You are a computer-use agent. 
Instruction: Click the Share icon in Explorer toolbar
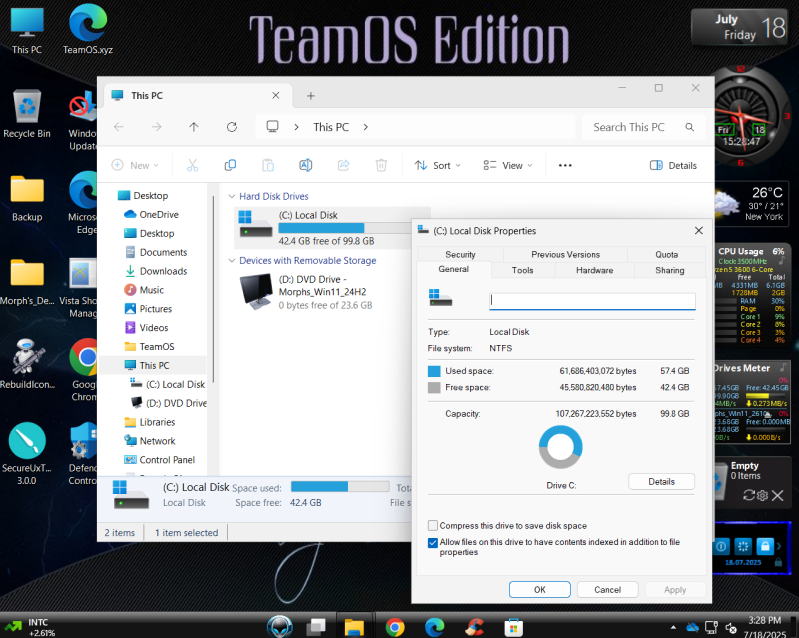pos(343,165)
